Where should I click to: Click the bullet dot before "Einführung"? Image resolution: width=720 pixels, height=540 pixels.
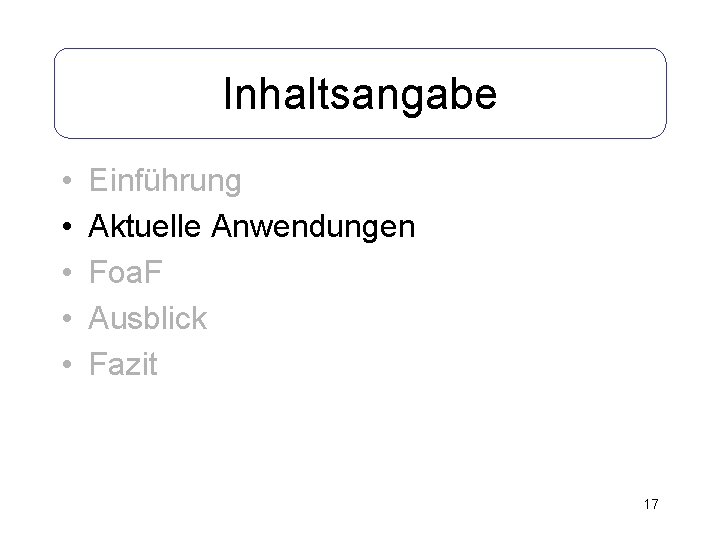coord(63,182)
